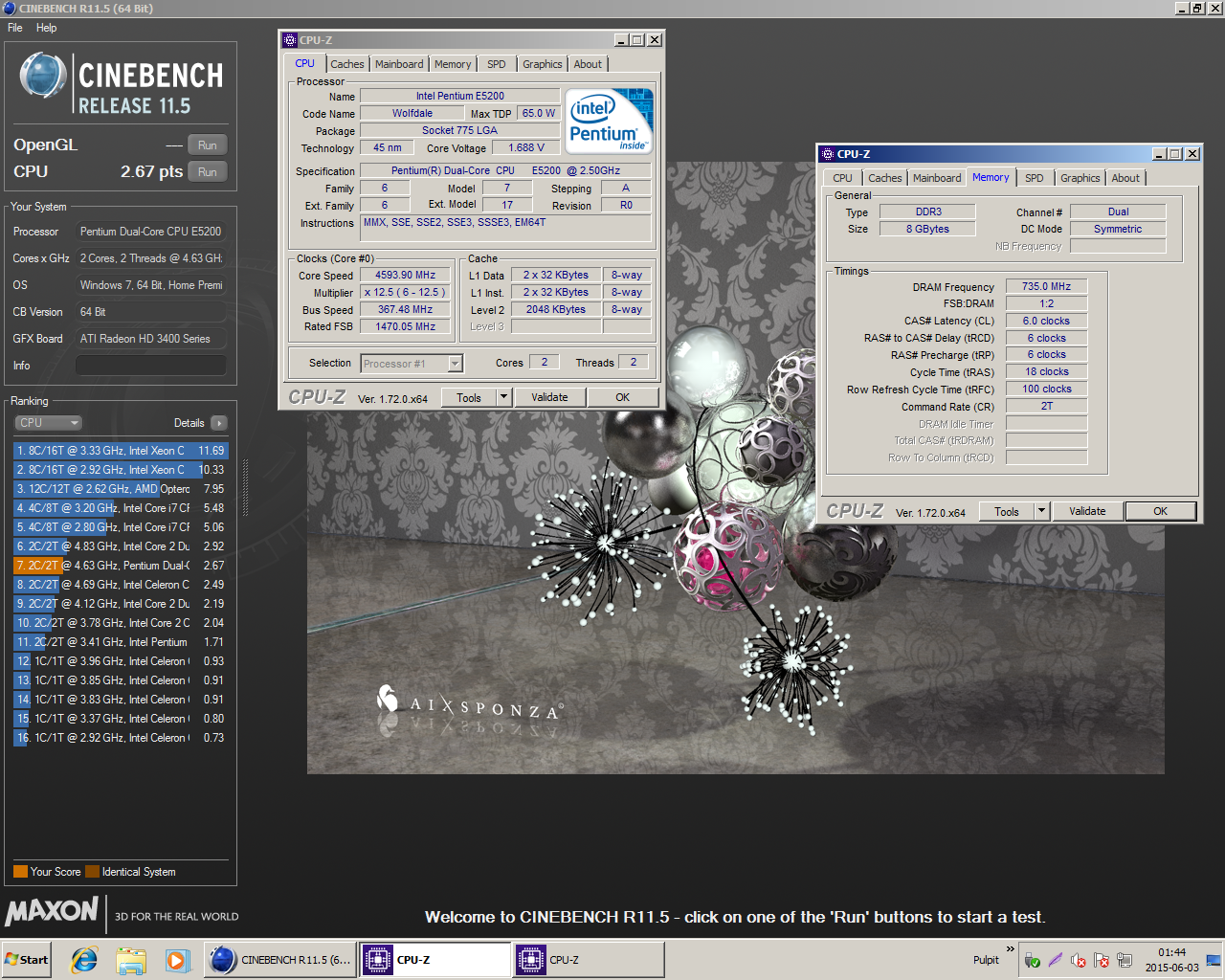Open Internet Explorer from the taskbar
Screen dimensions: 1225x980
coord(85,960)
